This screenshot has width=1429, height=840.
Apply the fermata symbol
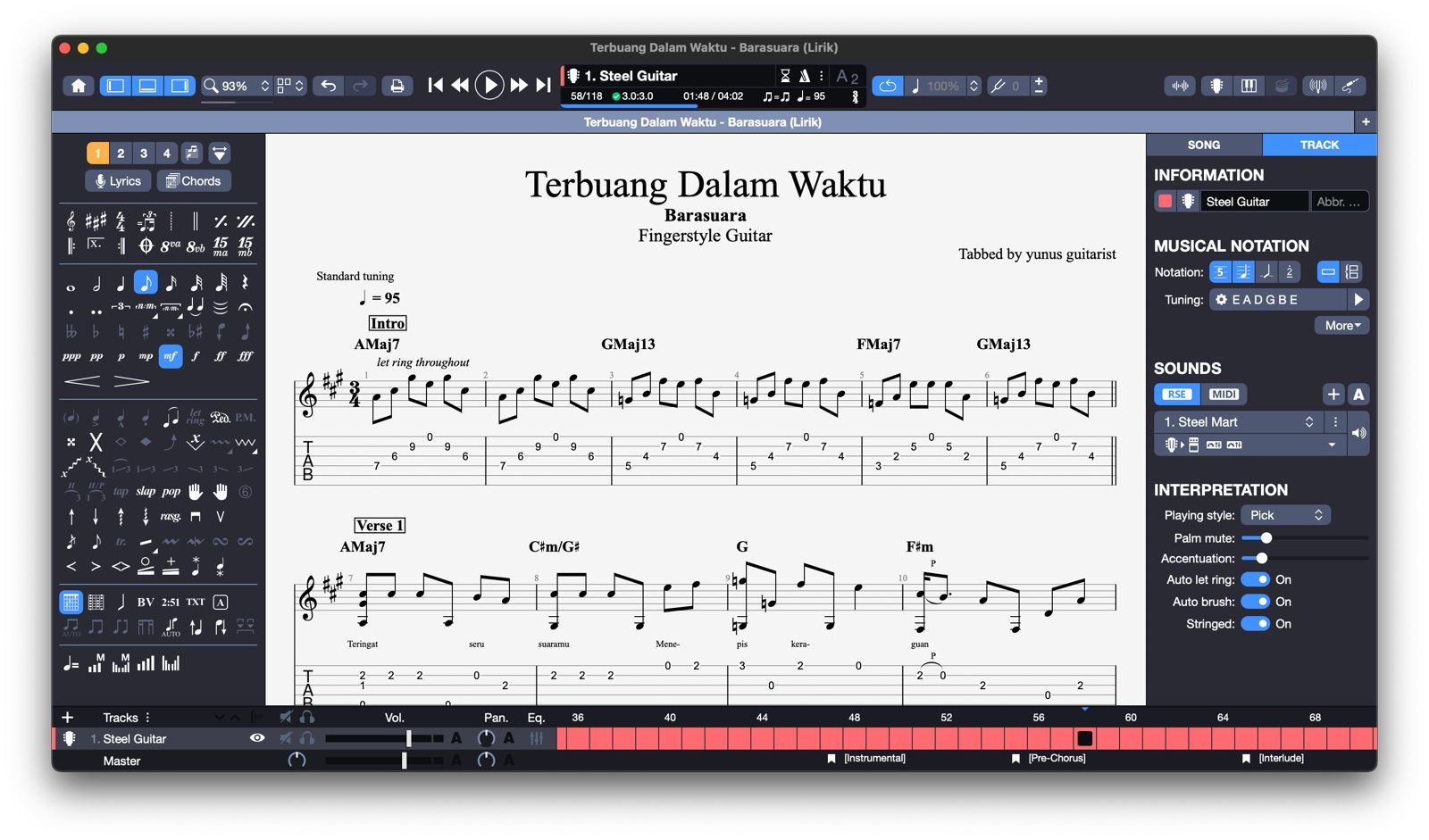click(x=246, y=307)
